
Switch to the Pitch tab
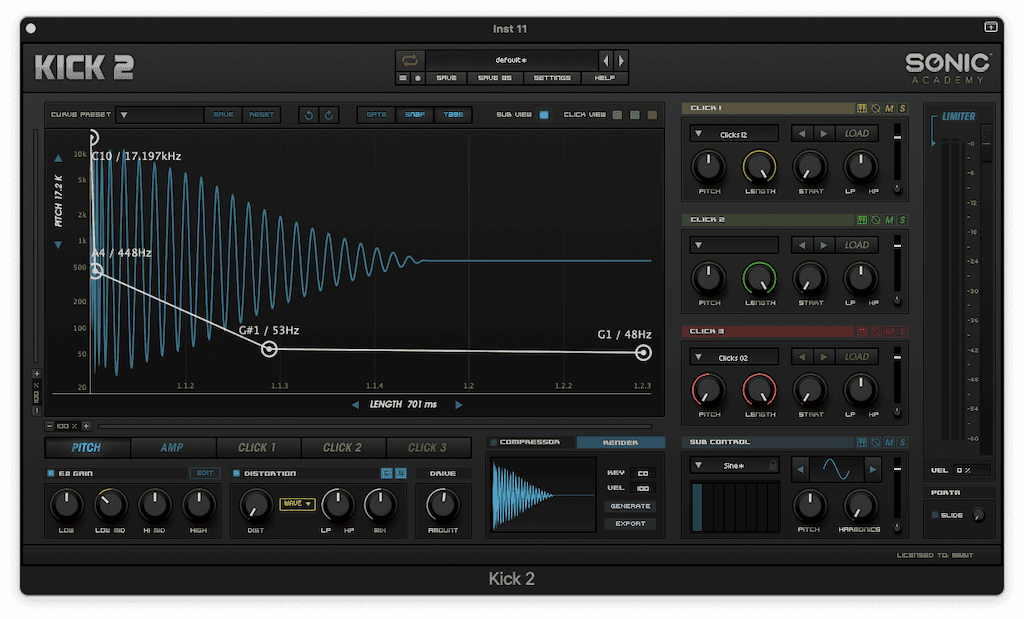click(86, 448)
